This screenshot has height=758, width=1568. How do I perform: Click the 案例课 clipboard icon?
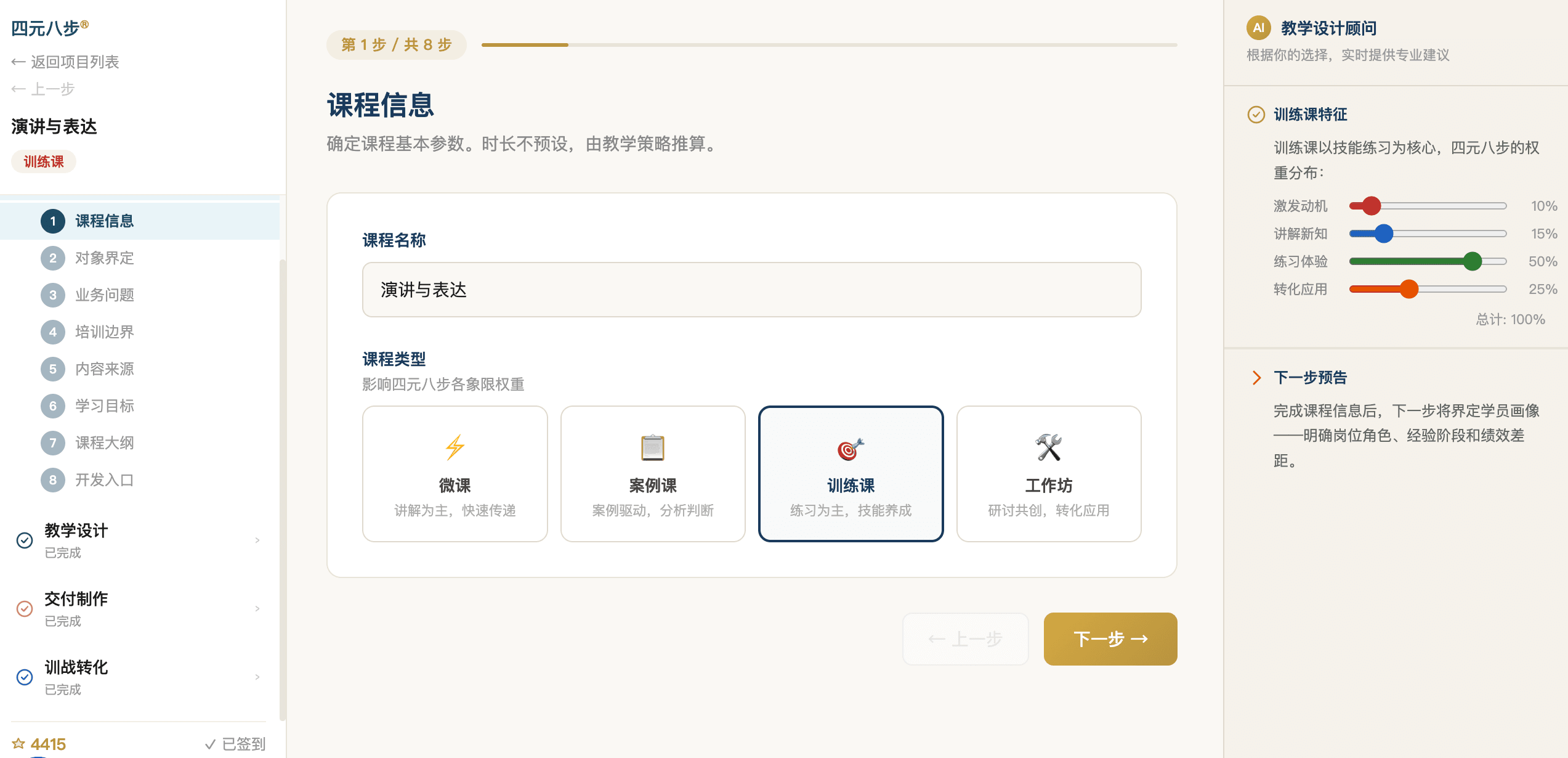pyautogui.click(x=652, y=448)
